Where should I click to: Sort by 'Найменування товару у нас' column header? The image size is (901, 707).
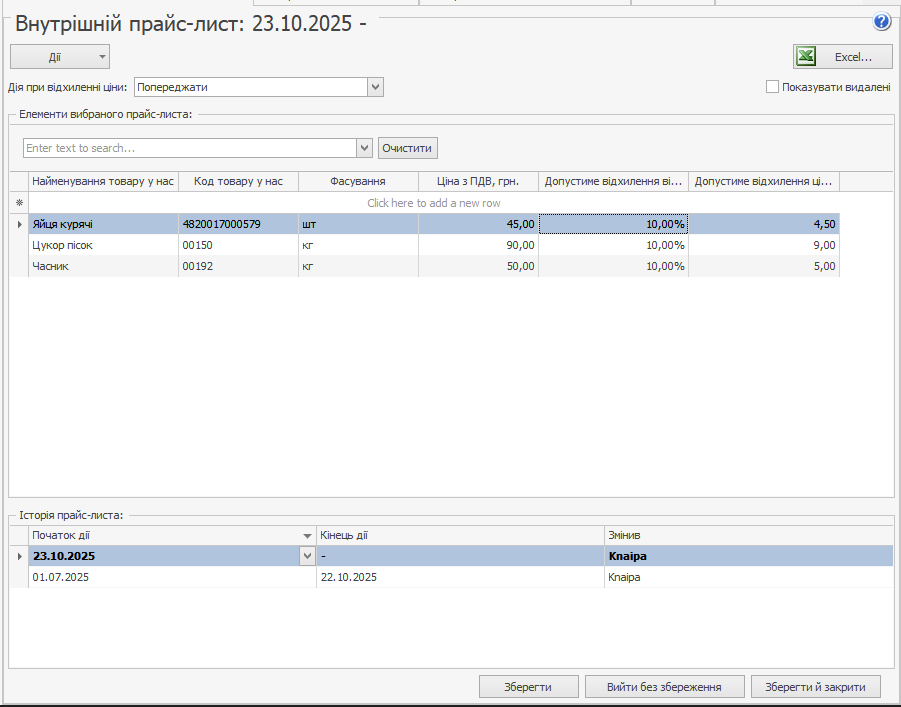pos(103,181)
